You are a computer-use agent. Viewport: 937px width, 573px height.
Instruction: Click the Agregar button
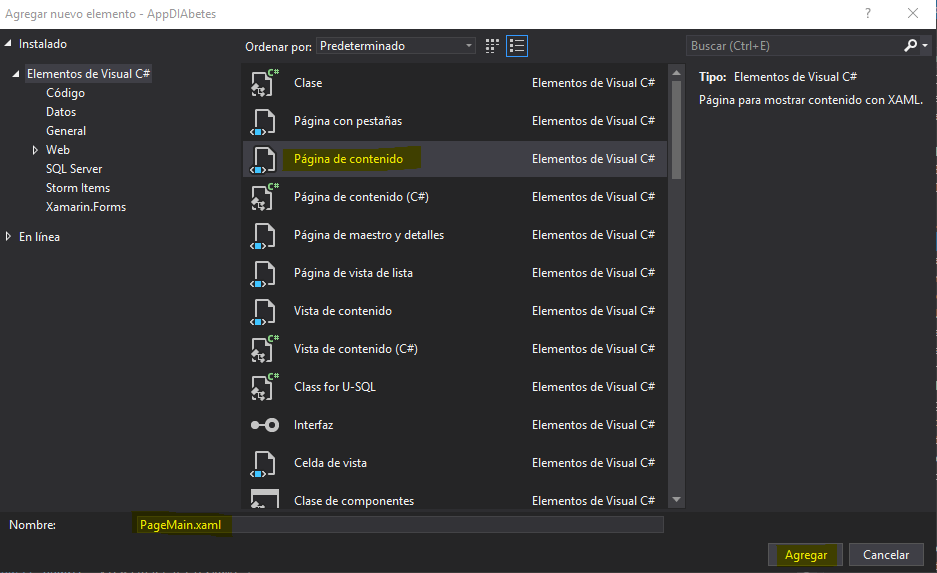click(x=806, y=555)
